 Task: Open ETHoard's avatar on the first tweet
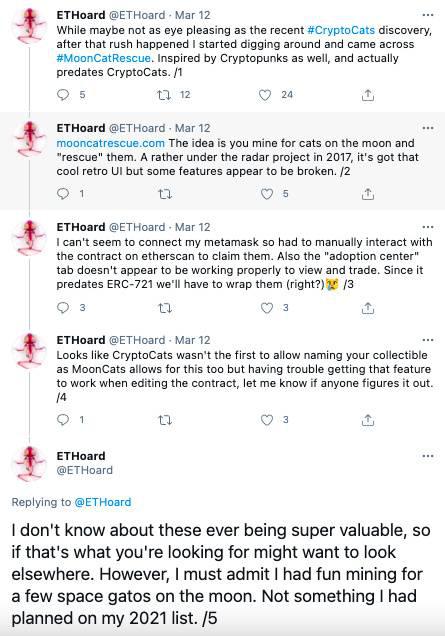point(29,26)
